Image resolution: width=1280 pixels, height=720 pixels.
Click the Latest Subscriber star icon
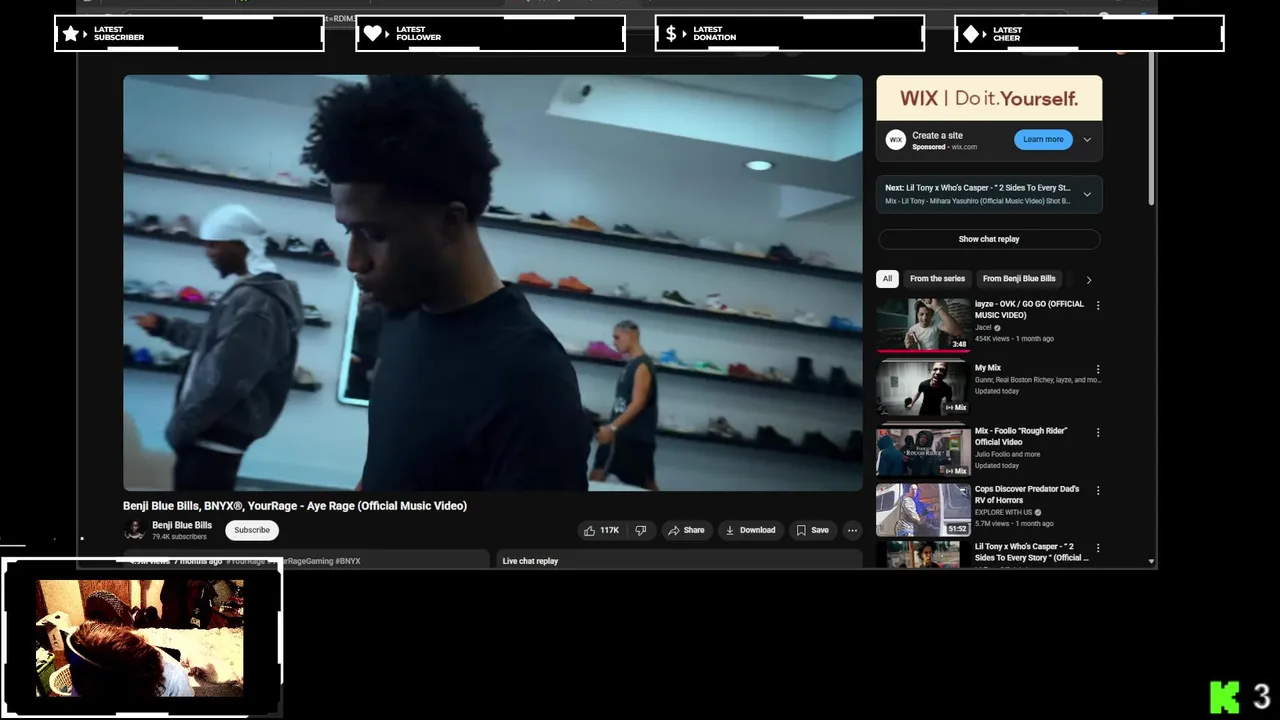(71, 33)
